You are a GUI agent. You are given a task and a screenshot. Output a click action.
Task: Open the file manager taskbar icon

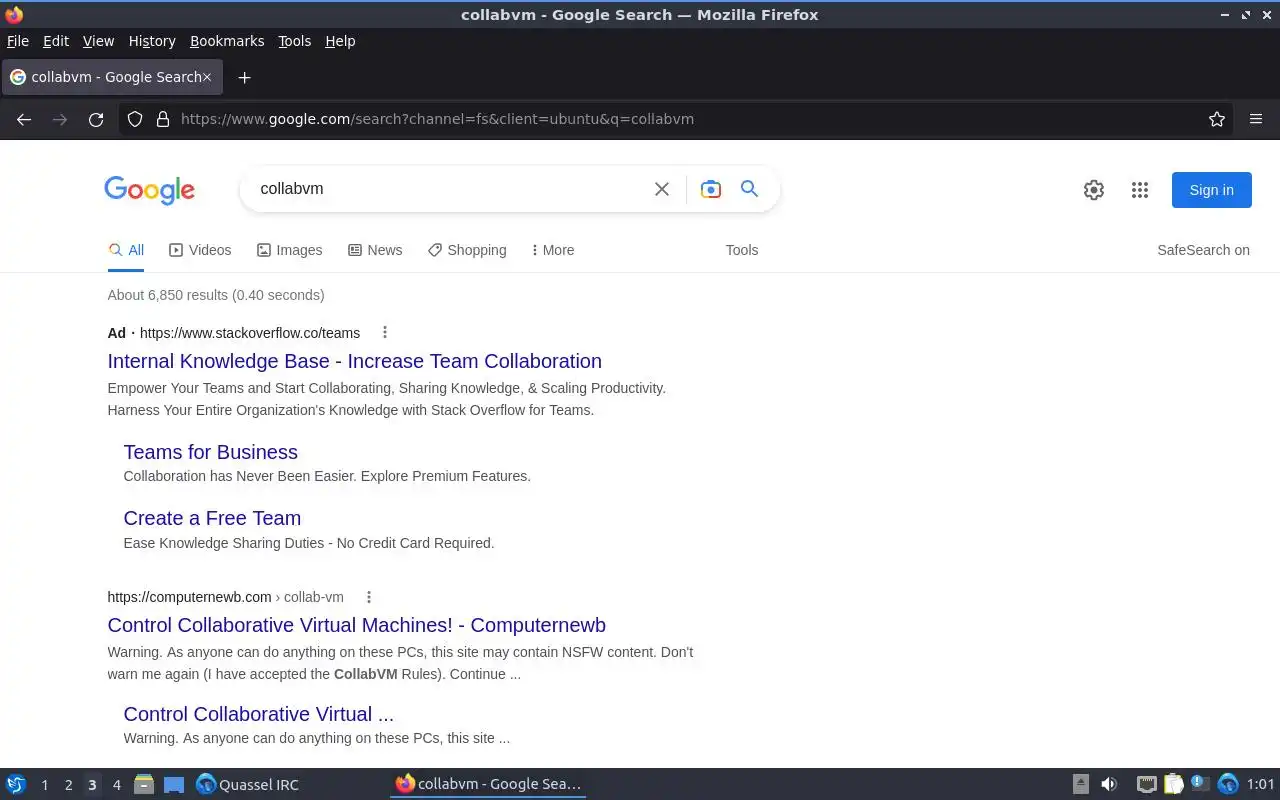tap(144, 784)
